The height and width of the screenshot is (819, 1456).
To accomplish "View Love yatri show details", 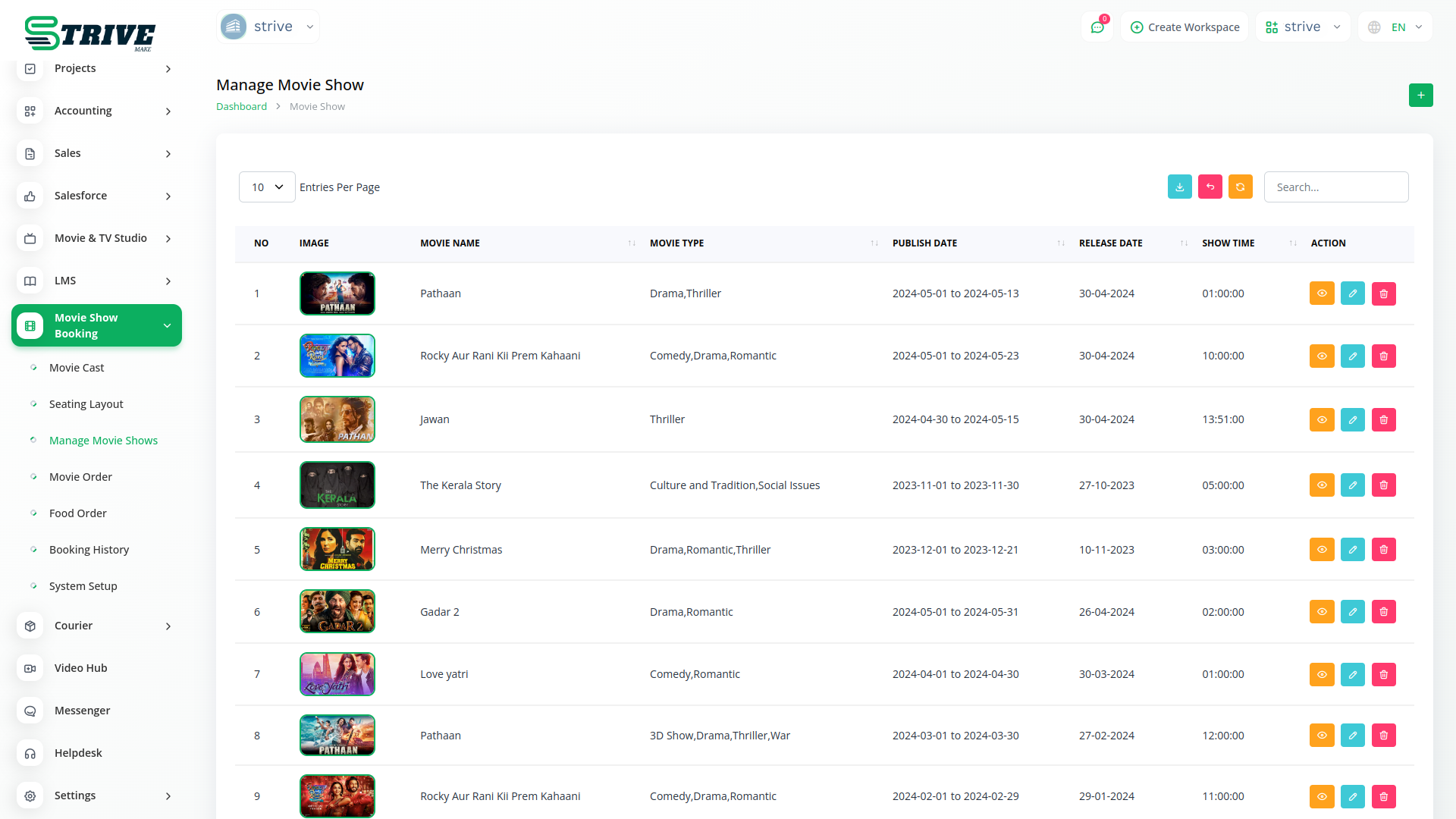I will 1321,674.
